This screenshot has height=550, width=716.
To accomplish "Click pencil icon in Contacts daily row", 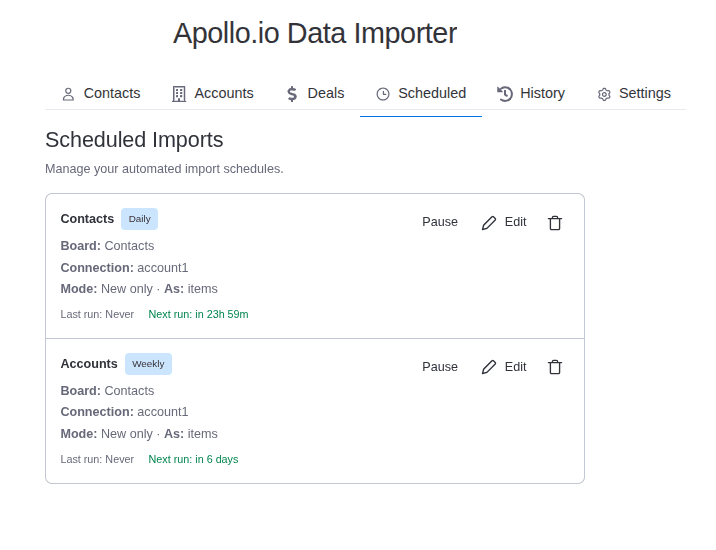I will pos(489,223).
